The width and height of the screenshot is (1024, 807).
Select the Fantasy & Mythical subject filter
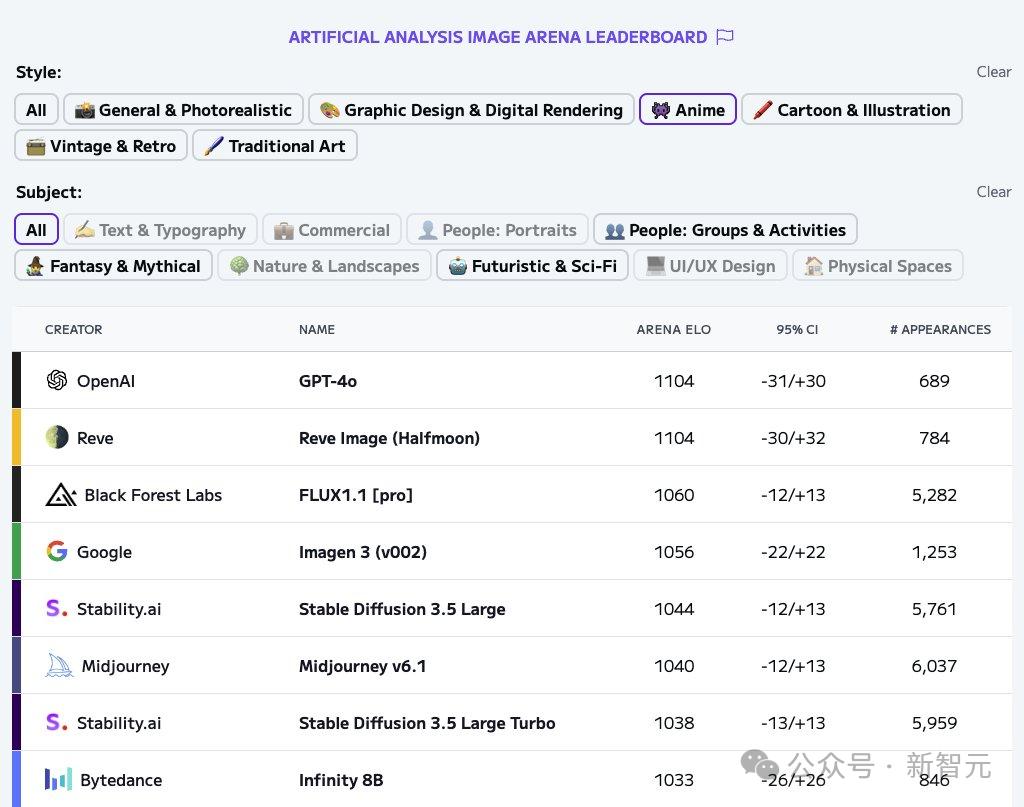[x=114, y=266]
